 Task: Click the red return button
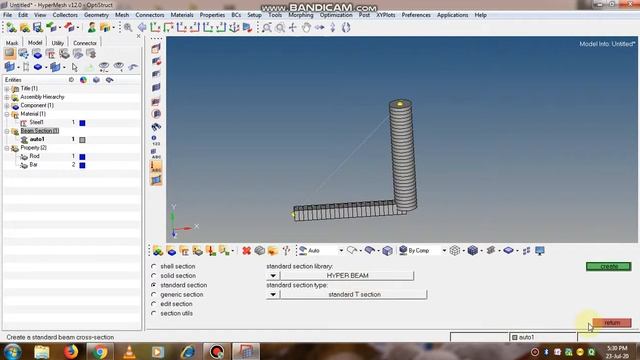tap(612, 322)
